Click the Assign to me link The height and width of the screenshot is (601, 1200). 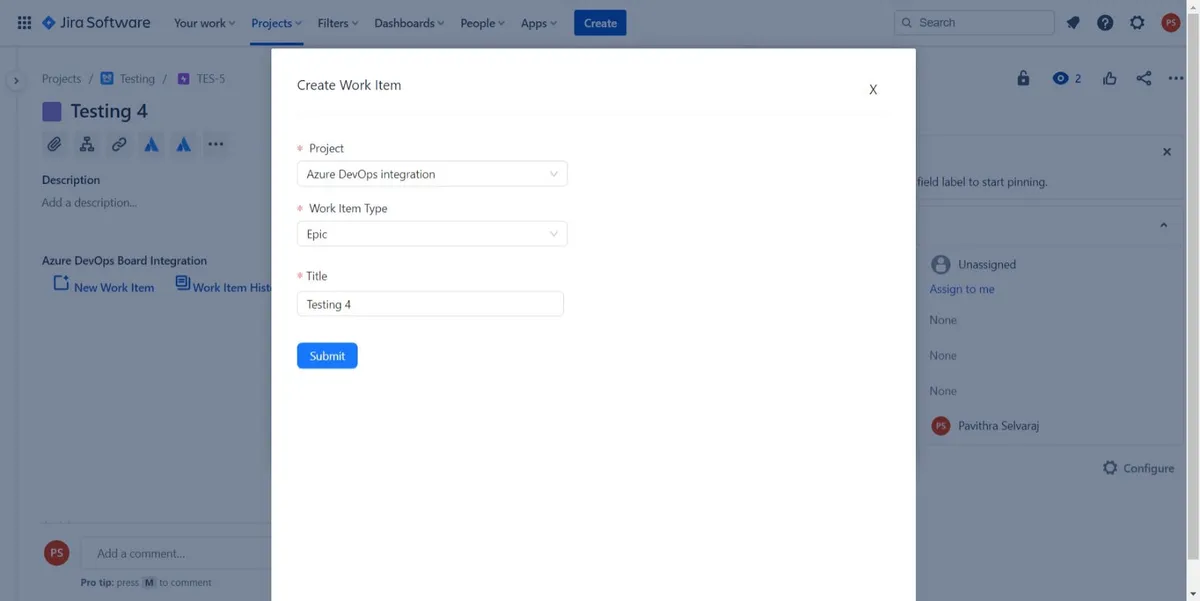[962, 289]
